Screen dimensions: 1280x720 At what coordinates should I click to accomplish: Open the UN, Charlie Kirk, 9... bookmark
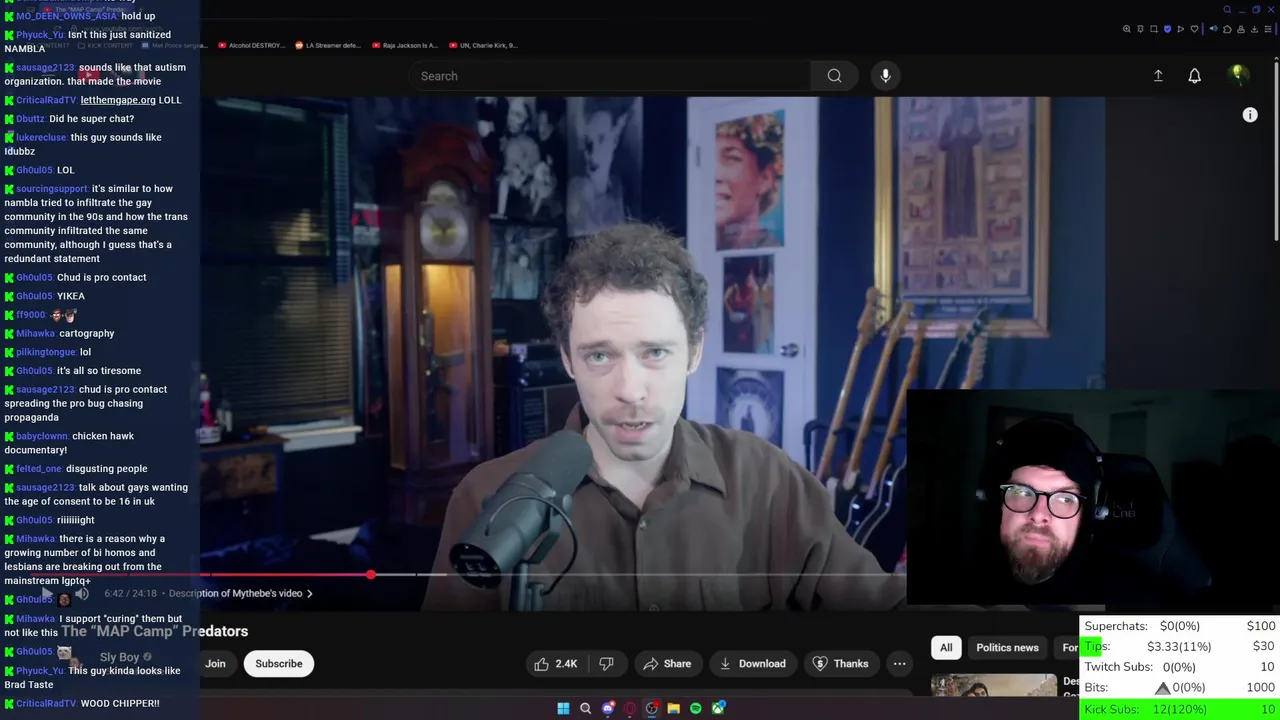pos(483,45)
